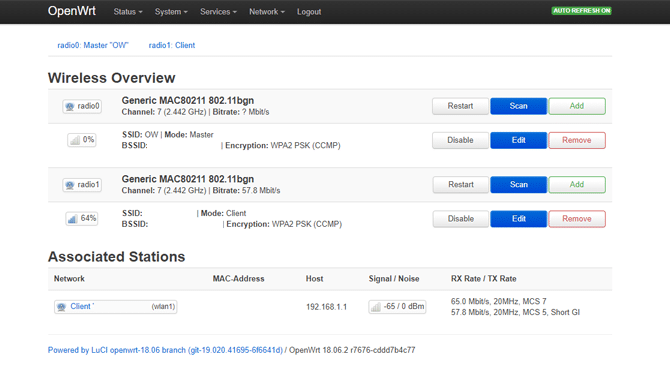The image size is (670, 380).
Task: Disable the Client mode network
Action: coord(461,219)
